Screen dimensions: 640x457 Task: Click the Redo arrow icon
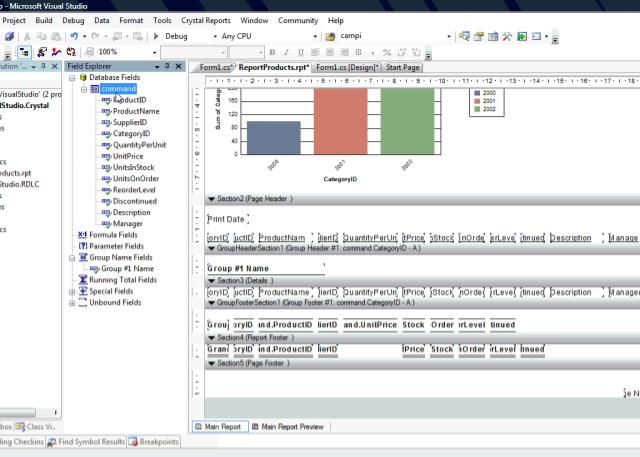coord(95,36)
